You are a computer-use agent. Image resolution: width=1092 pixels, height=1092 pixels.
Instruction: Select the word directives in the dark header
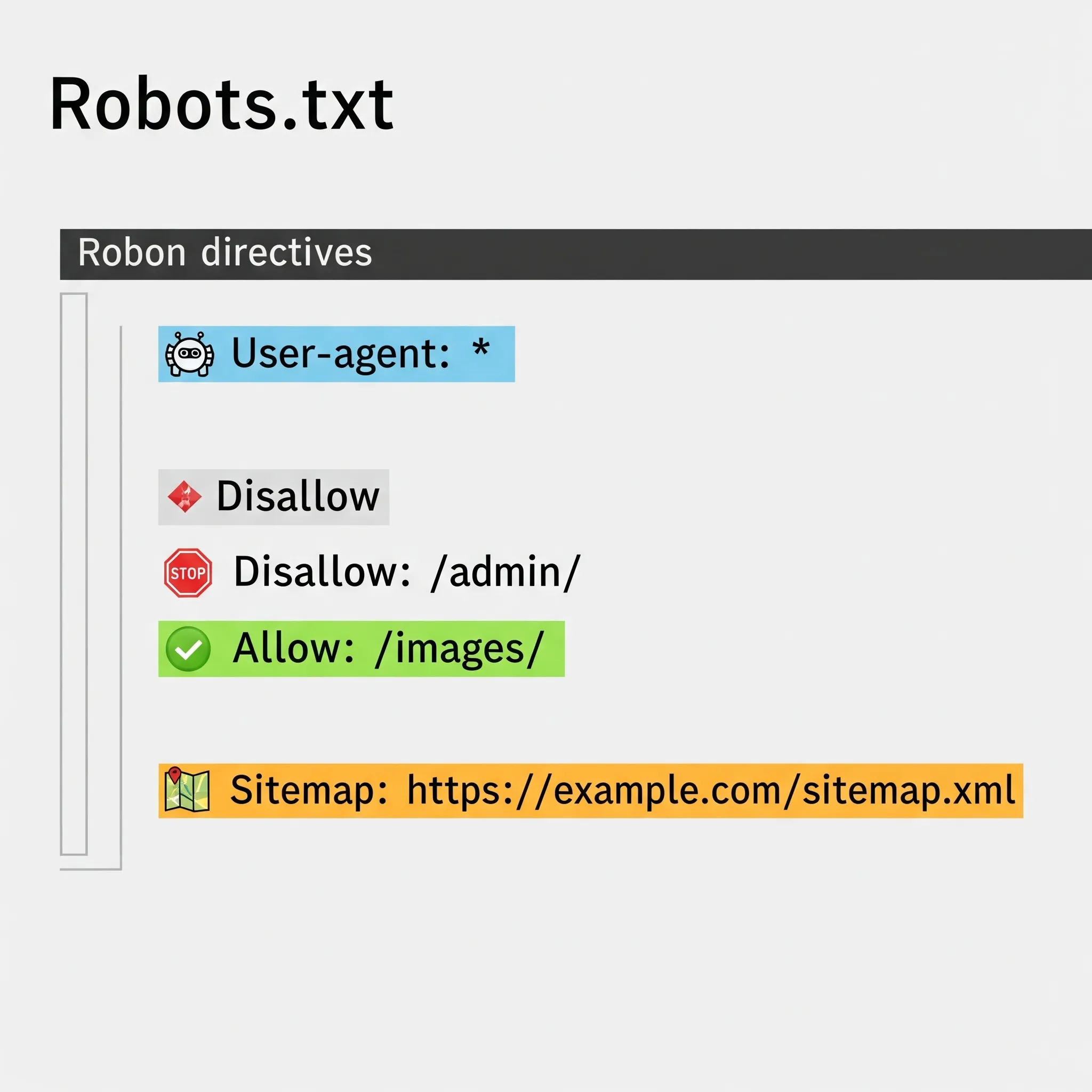click(286, 253)
